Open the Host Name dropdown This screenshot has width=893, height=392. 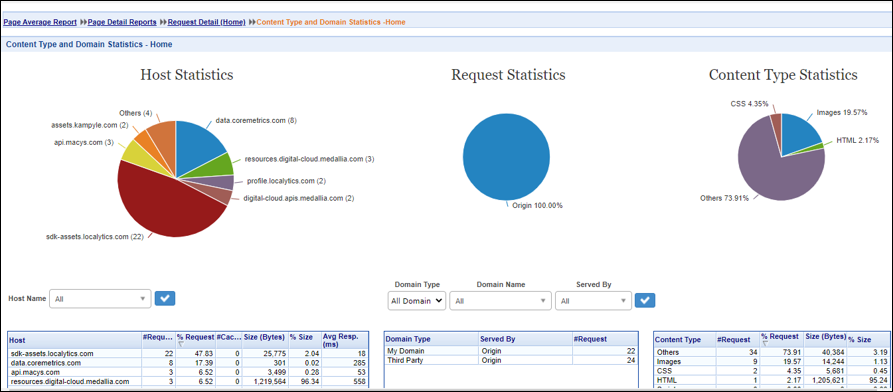(100, 299)
